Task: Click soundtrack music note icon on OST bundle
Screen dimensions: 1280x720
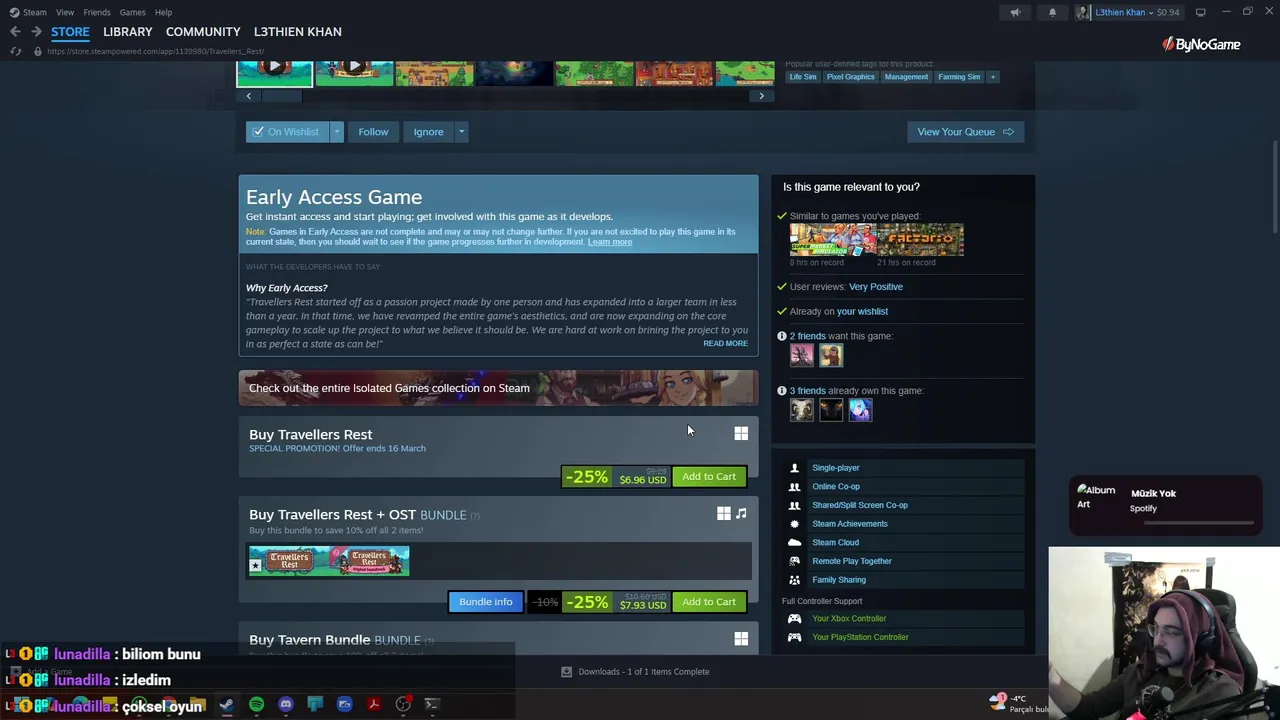Action: (x=741, y=513)
